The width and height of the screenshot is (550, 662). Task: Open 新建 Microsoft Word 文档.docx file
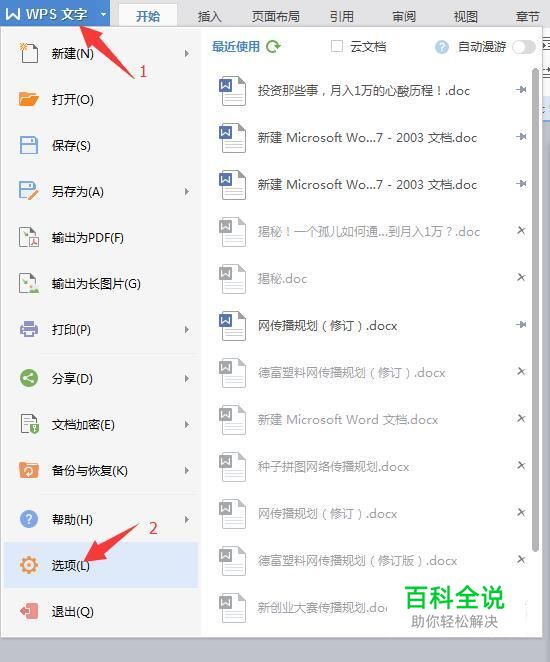[x=348, y=420]
